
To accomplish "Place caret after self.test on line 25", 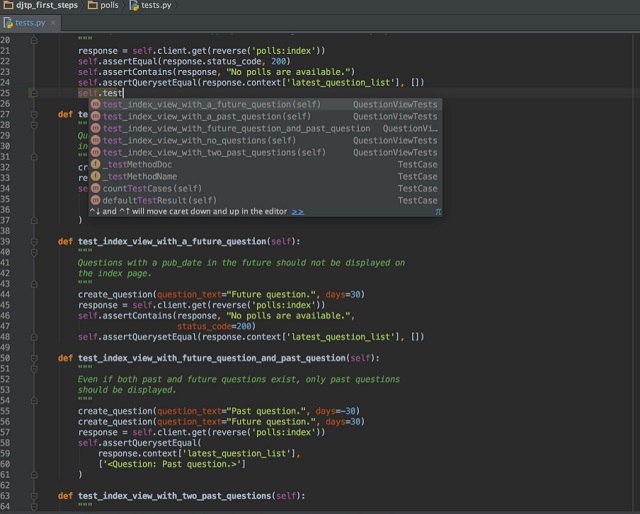I will coord(123,93).
